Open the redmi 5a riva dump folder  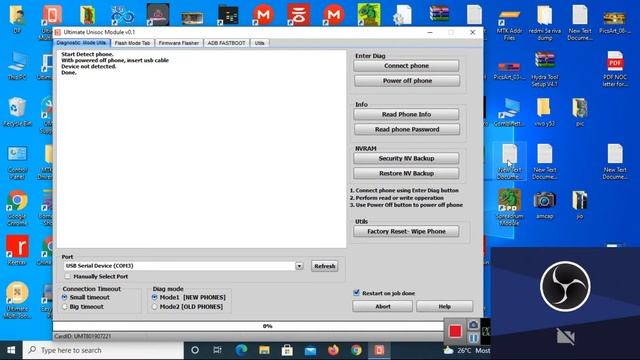544,23
